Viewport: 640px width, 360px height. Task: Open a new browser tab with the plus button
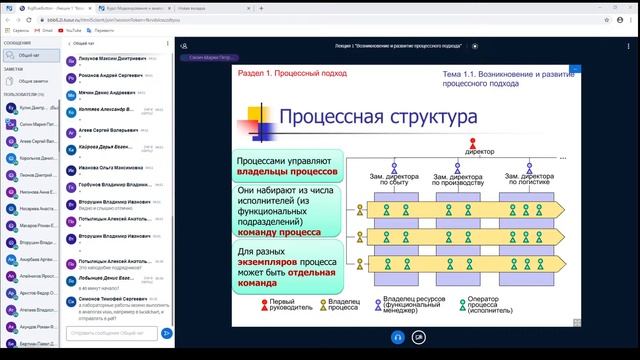[261, 8]
